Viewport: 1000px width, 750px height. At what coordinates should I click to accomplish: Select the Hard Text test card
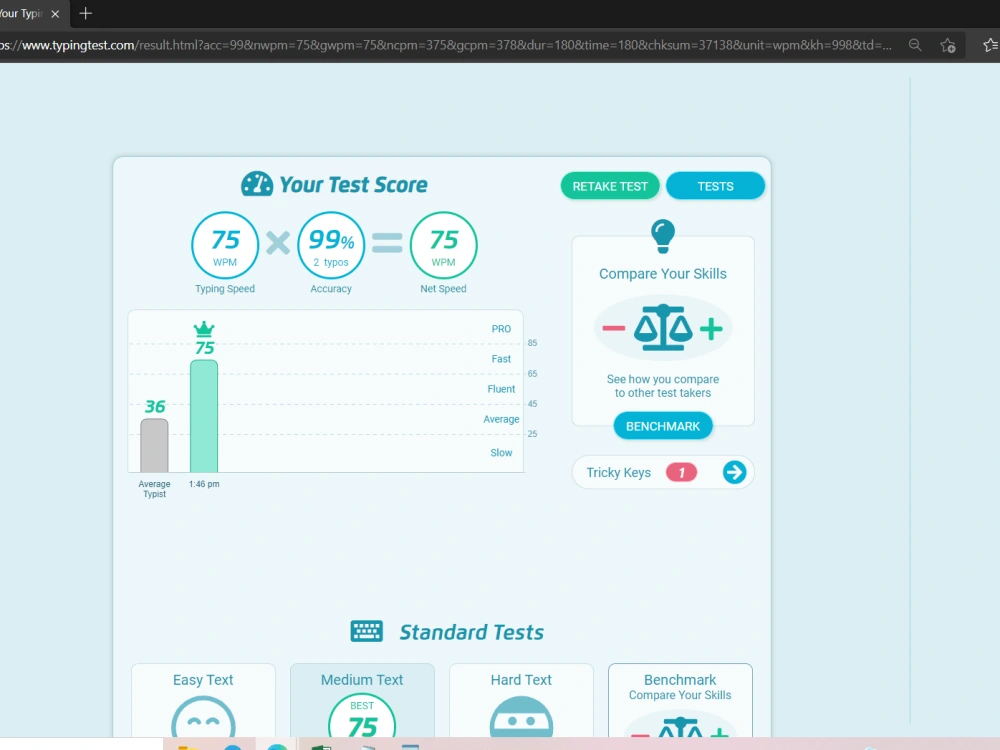(x=521, y=702)
